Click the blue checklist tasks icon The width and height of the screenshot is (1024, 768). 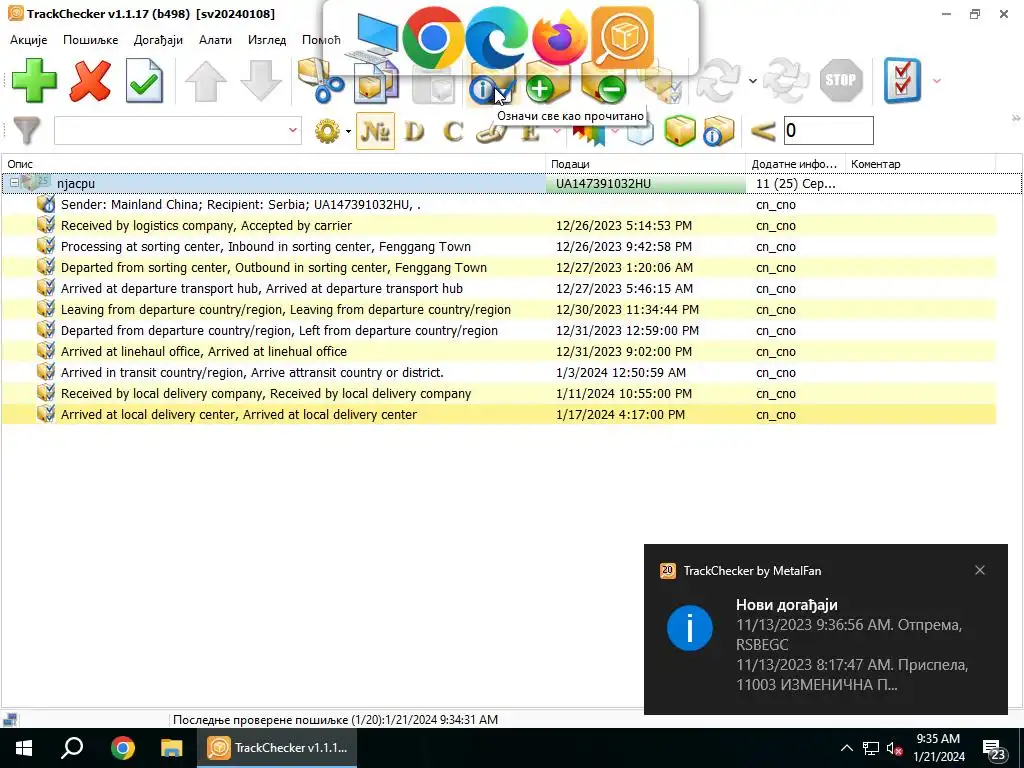point(902,80)
